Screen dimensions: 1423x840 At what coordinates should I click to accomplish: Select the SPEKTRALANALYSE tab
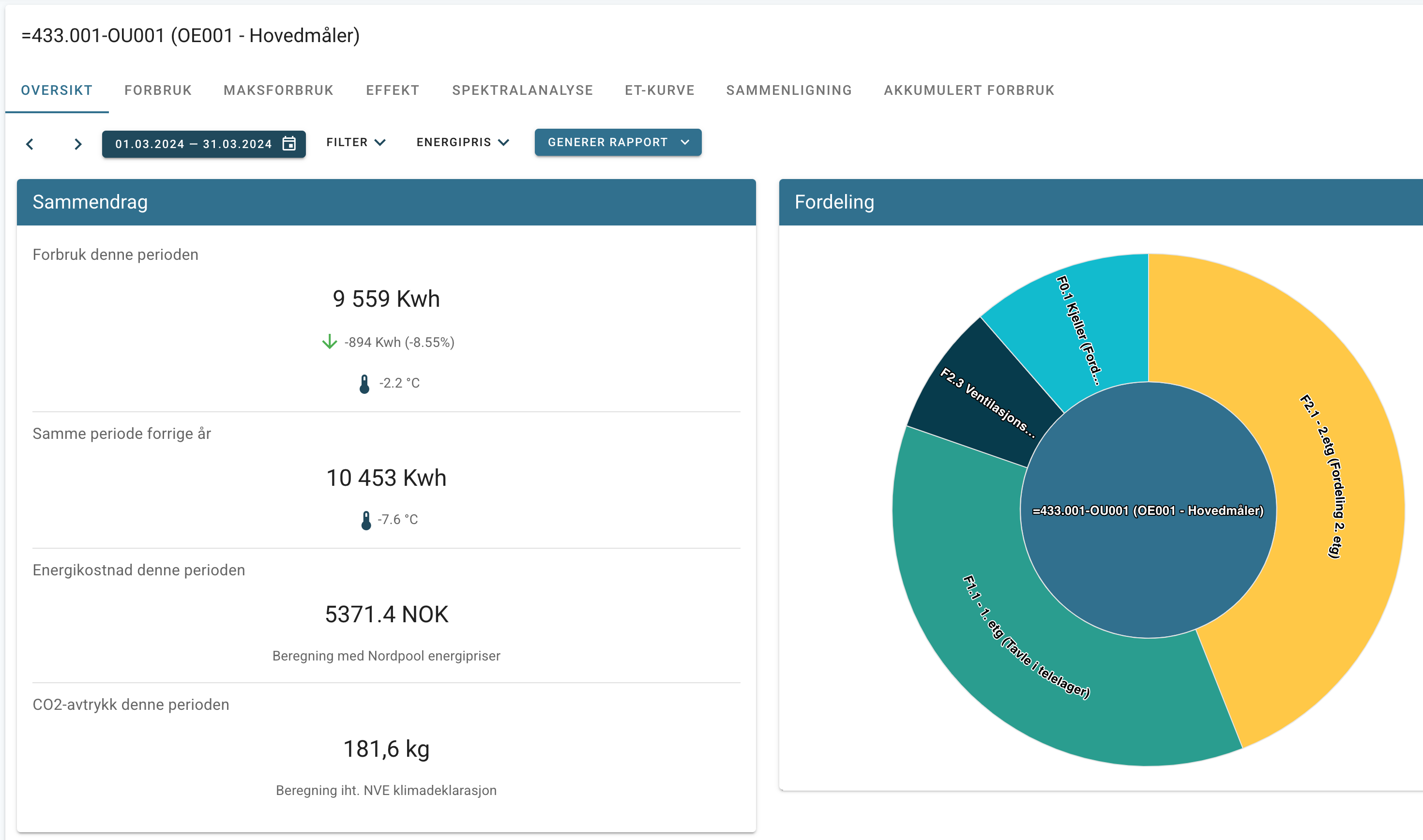(x=522, y=90)
